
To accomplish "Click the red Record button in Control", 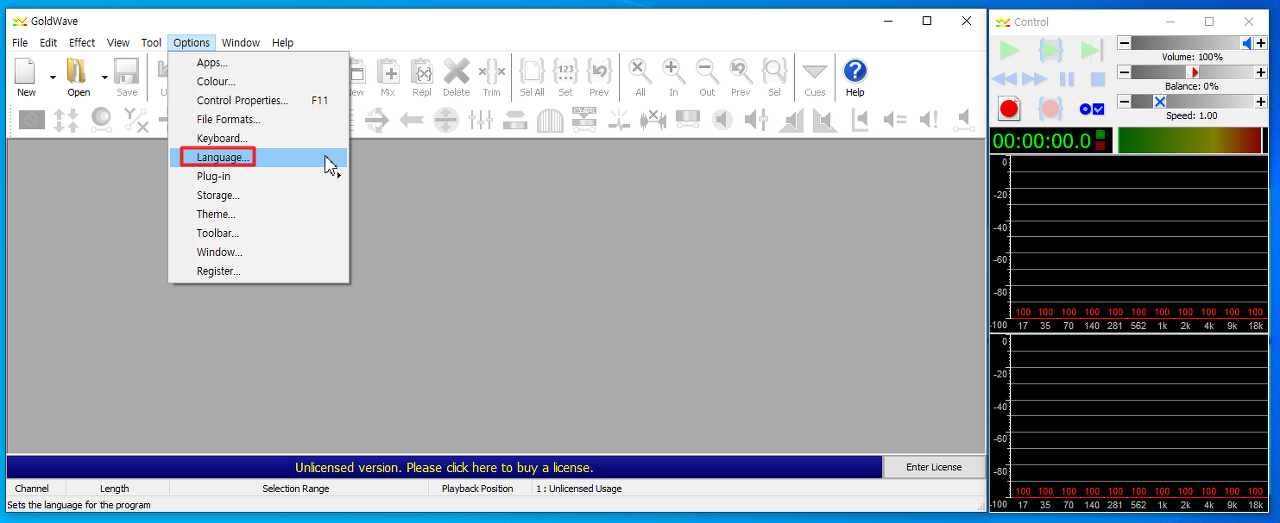I will [1009, 109].
